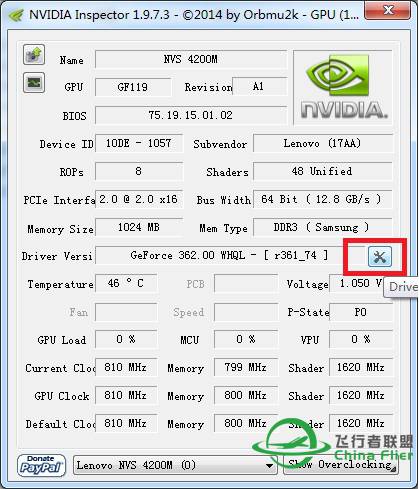Click the GPU Load value 0 %

tap(126, 339)
